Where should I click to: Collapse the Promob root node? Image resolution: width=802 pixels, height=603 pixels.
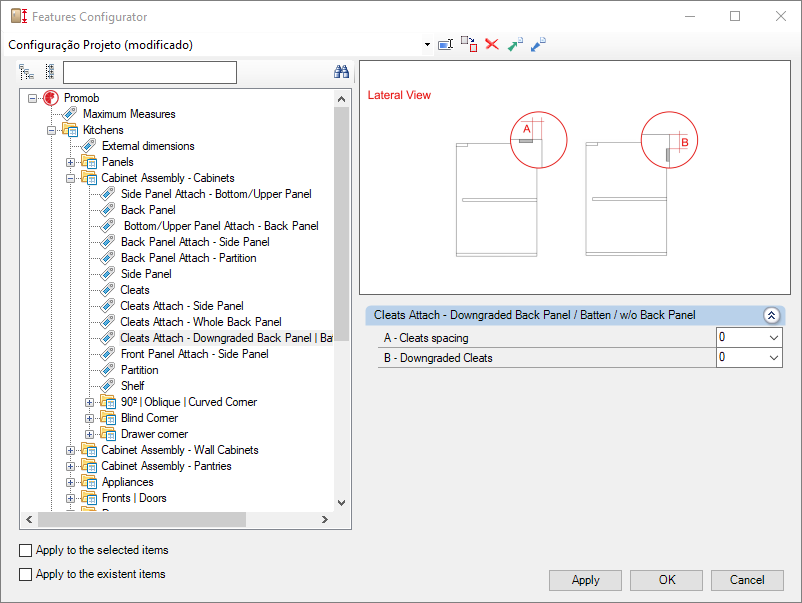coord(32,98)
